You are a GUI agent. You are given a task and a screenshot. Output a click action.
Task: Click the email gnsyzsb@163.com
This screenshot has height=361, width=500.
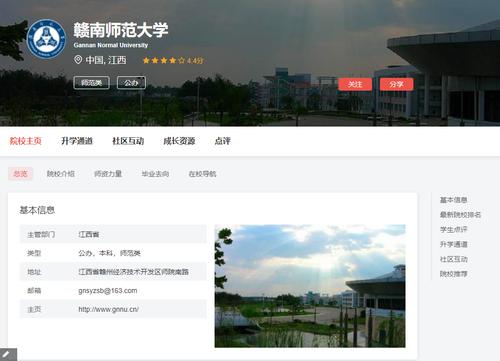click(x=108, y=291)
